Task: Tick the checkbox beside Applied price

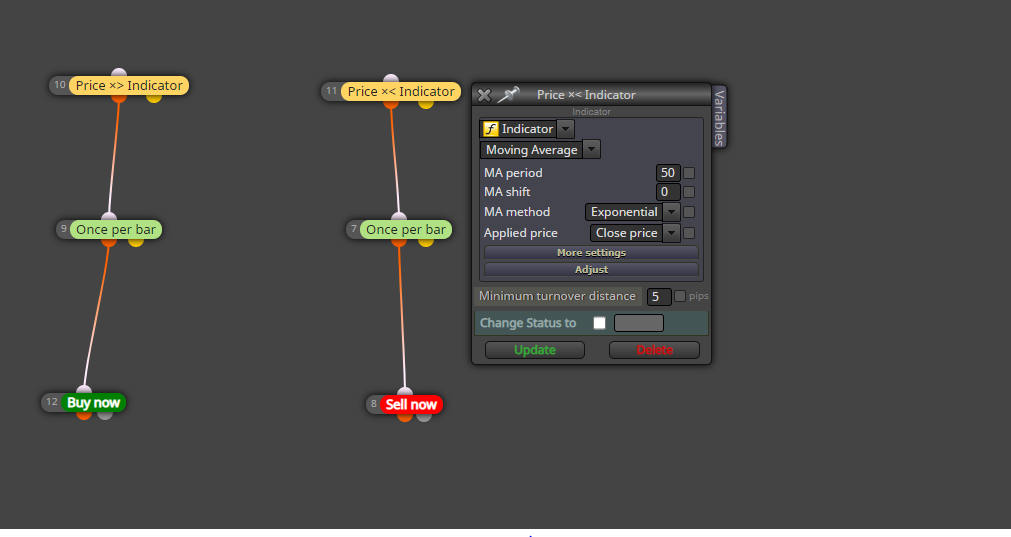Action: click(x=689, y=233)
